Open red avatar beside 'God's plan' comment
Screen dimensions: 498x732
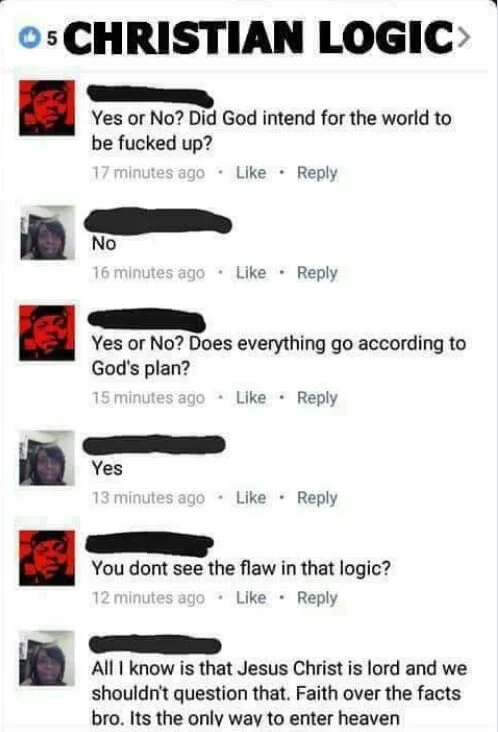47,333
